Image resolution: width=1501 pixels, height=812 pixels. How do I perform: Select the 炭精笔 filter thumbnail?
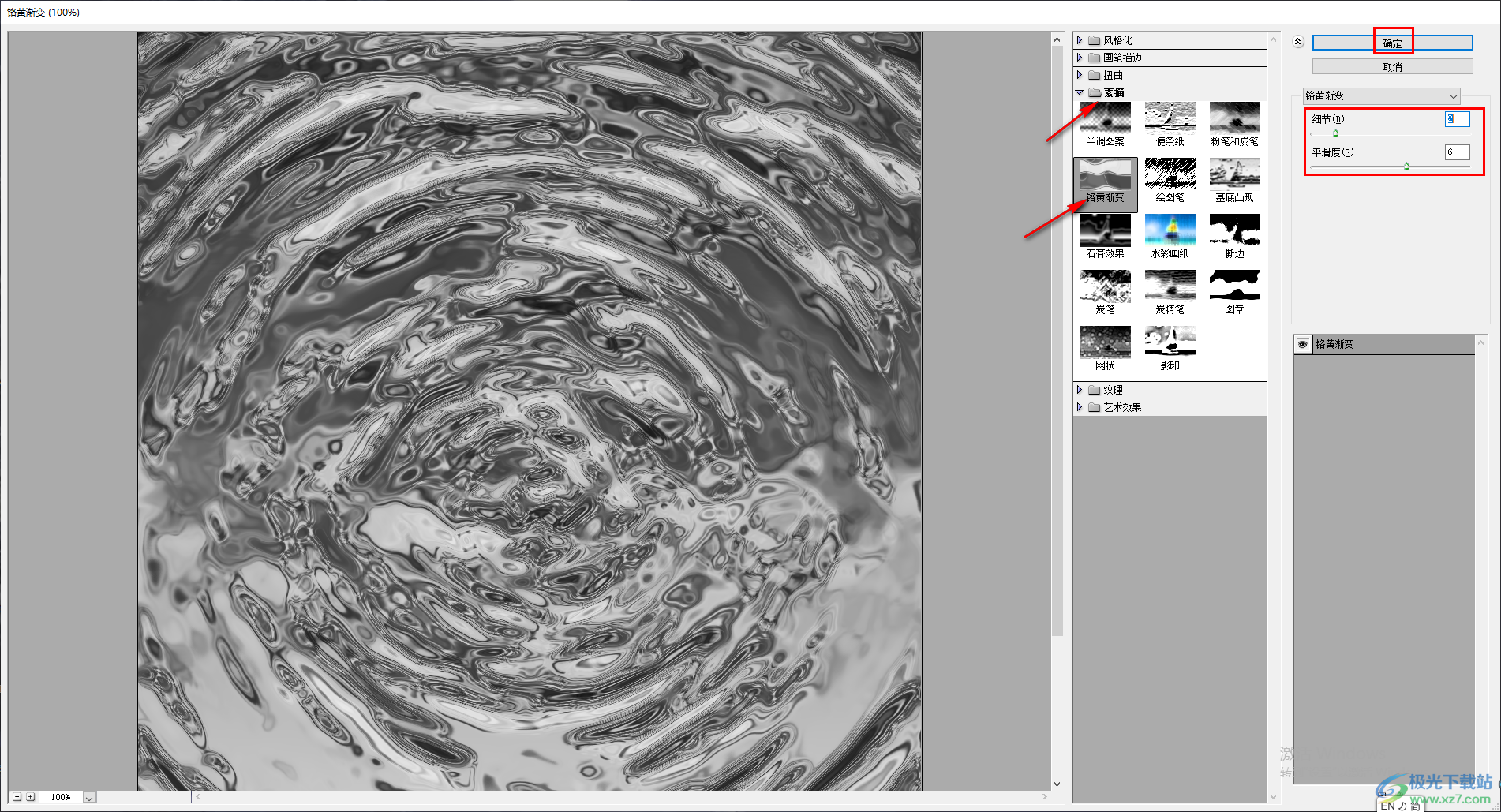click(x=1170, y=293)
